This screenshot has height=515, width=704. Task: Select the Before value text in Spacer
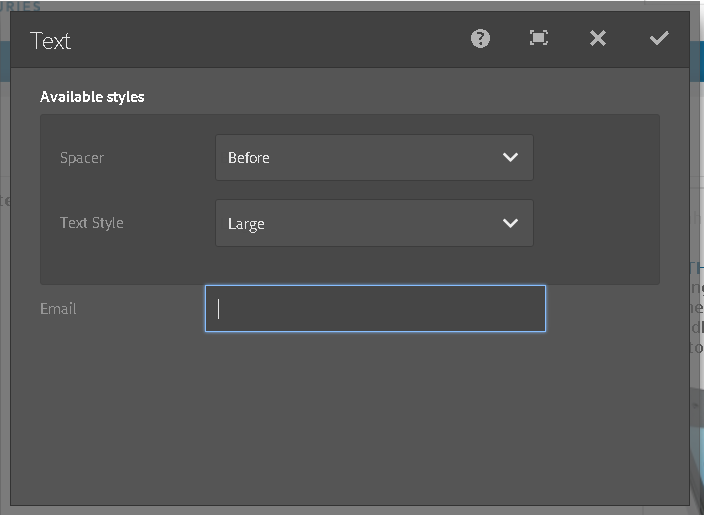[249, 158]
